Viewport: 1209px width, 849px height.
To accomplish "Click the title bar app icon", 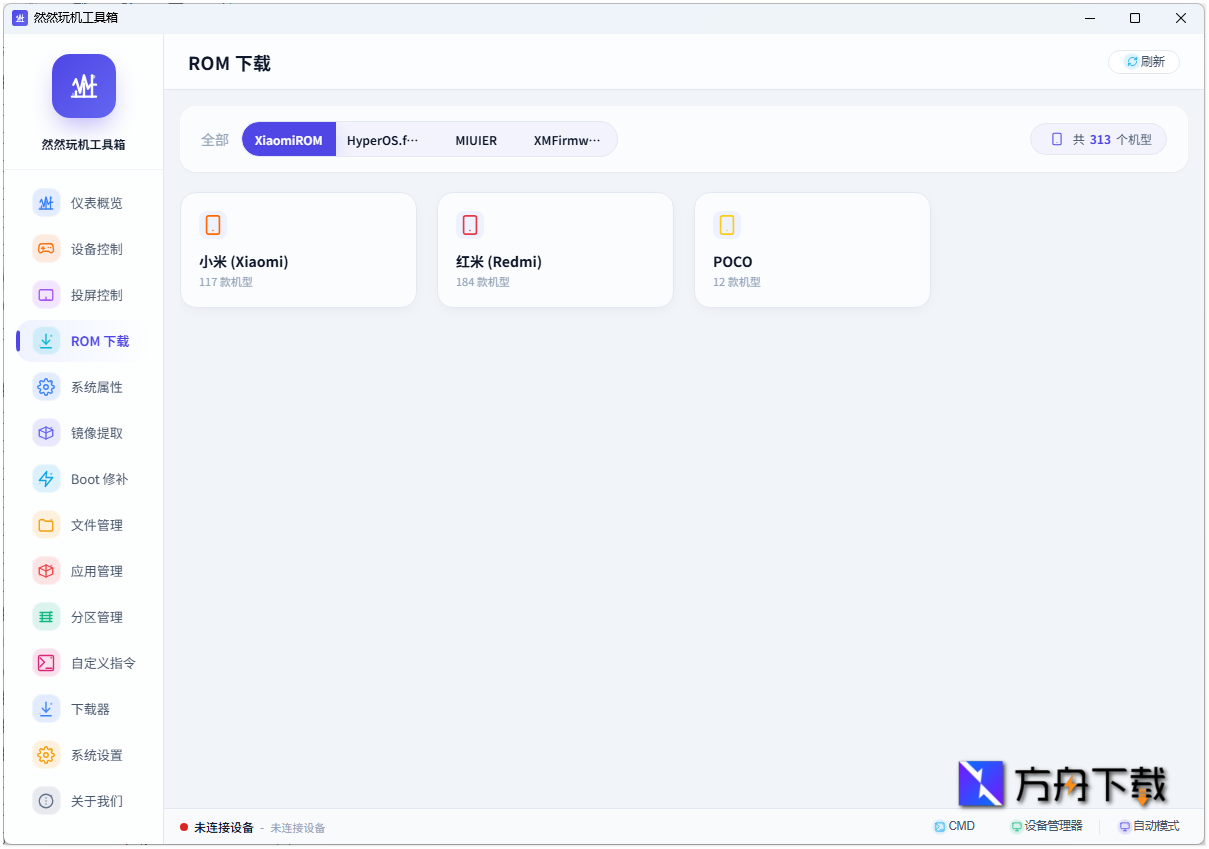I will coord(20,18).
